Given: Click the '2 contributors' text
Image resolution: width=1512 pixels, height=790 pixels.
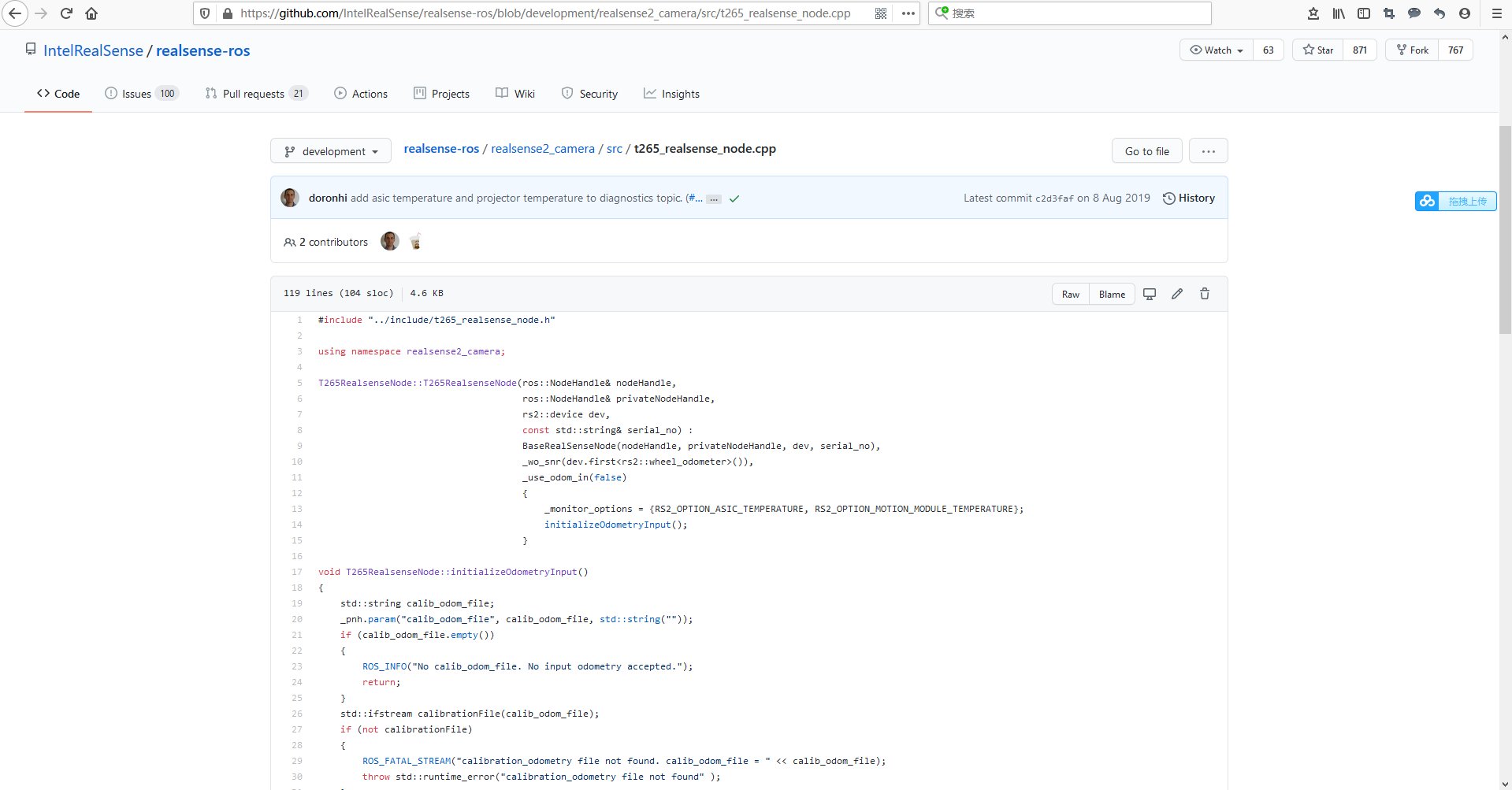Looking at the screenshot, I should (333, 242).
